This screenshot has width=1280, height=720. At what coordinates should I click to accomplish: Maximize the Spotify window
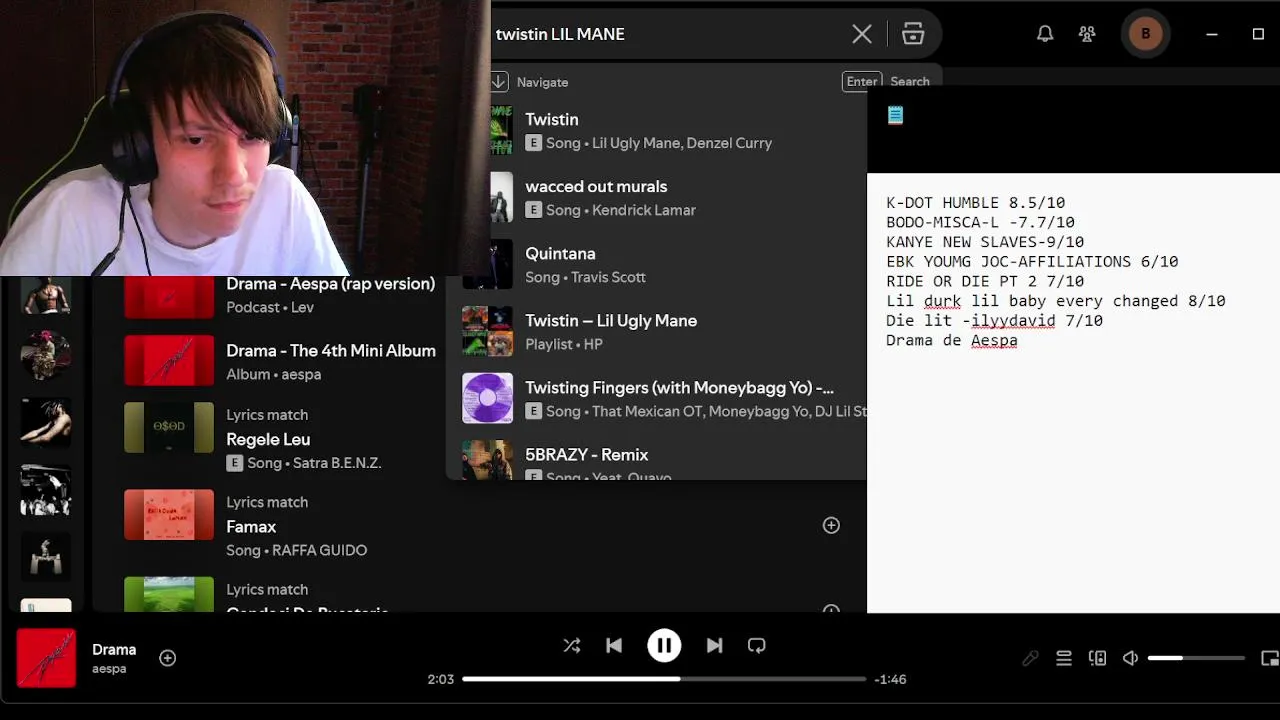[x=1258, y=34]
